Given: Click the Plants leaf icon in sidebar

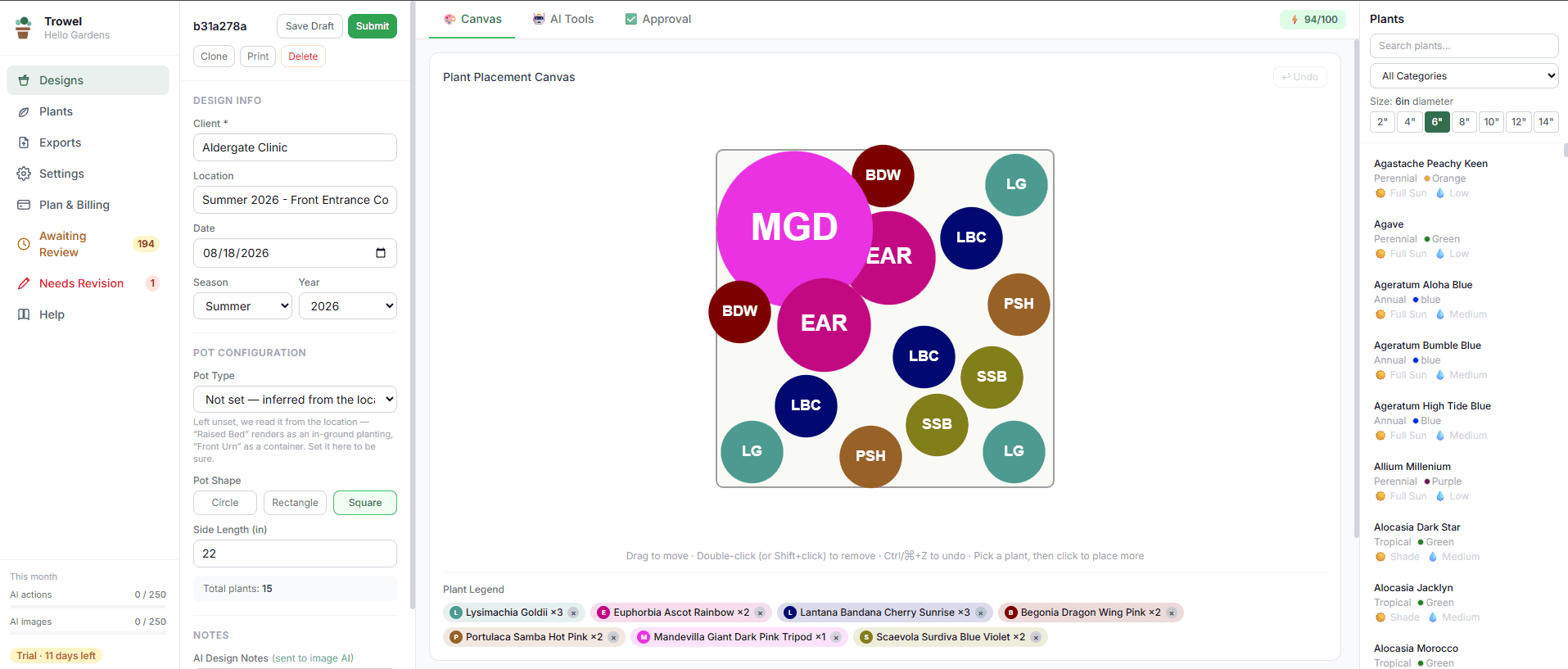Looking at the screenshot, I should 24,111.
